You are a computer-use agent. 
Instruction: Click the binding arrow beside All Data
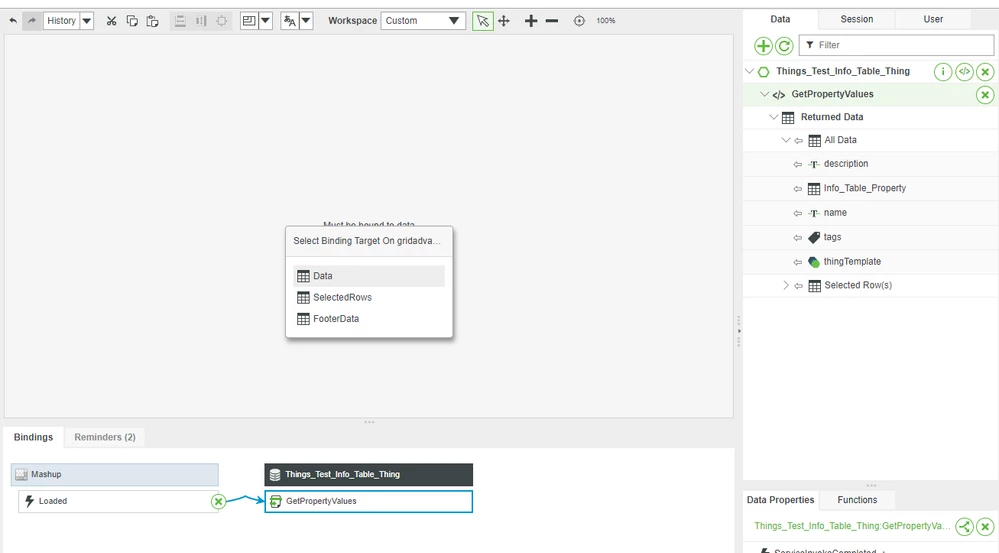(798, 141)
